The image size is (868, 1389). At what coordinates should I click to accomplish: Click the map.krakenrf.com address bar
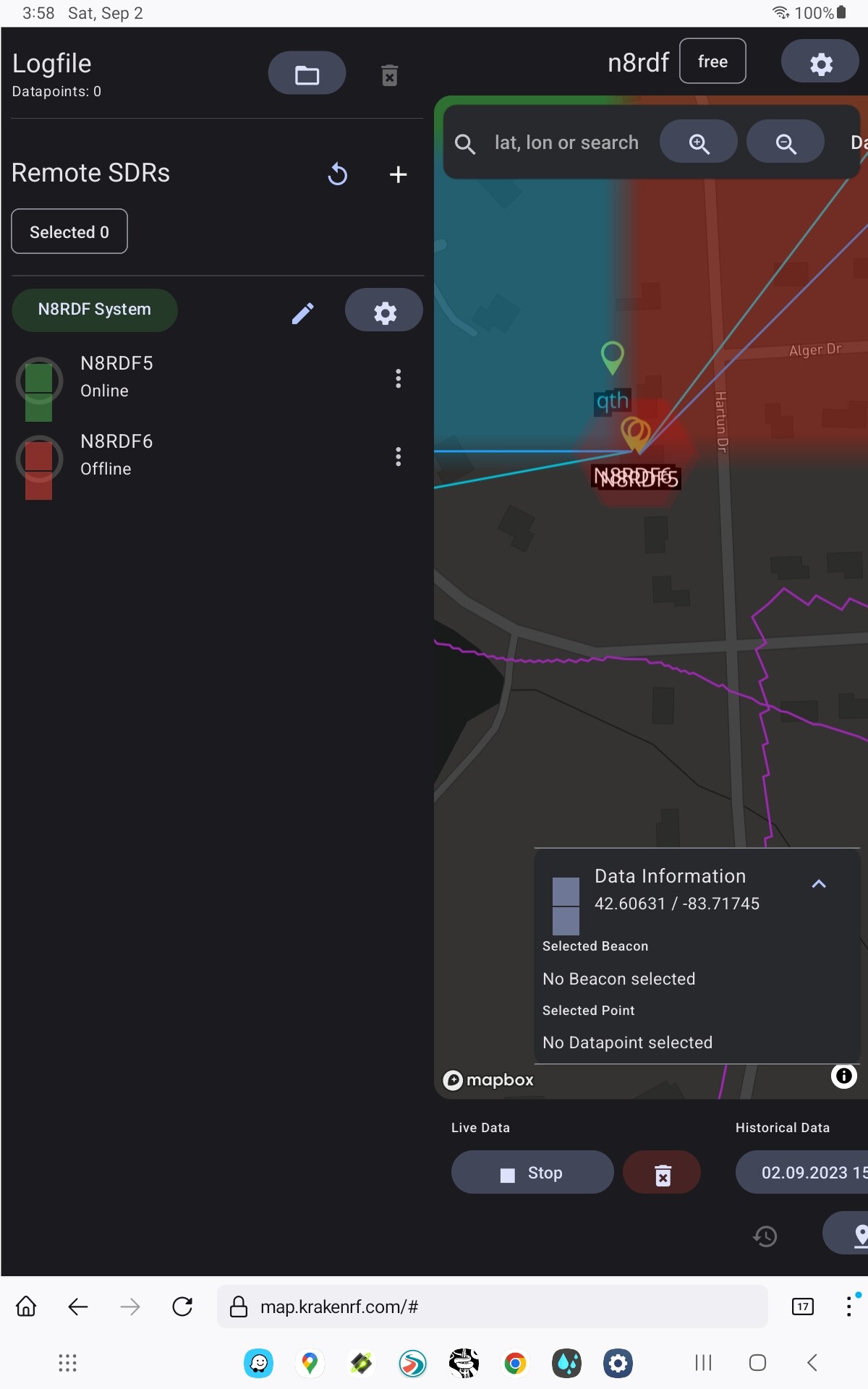(x=492, y=1307)
